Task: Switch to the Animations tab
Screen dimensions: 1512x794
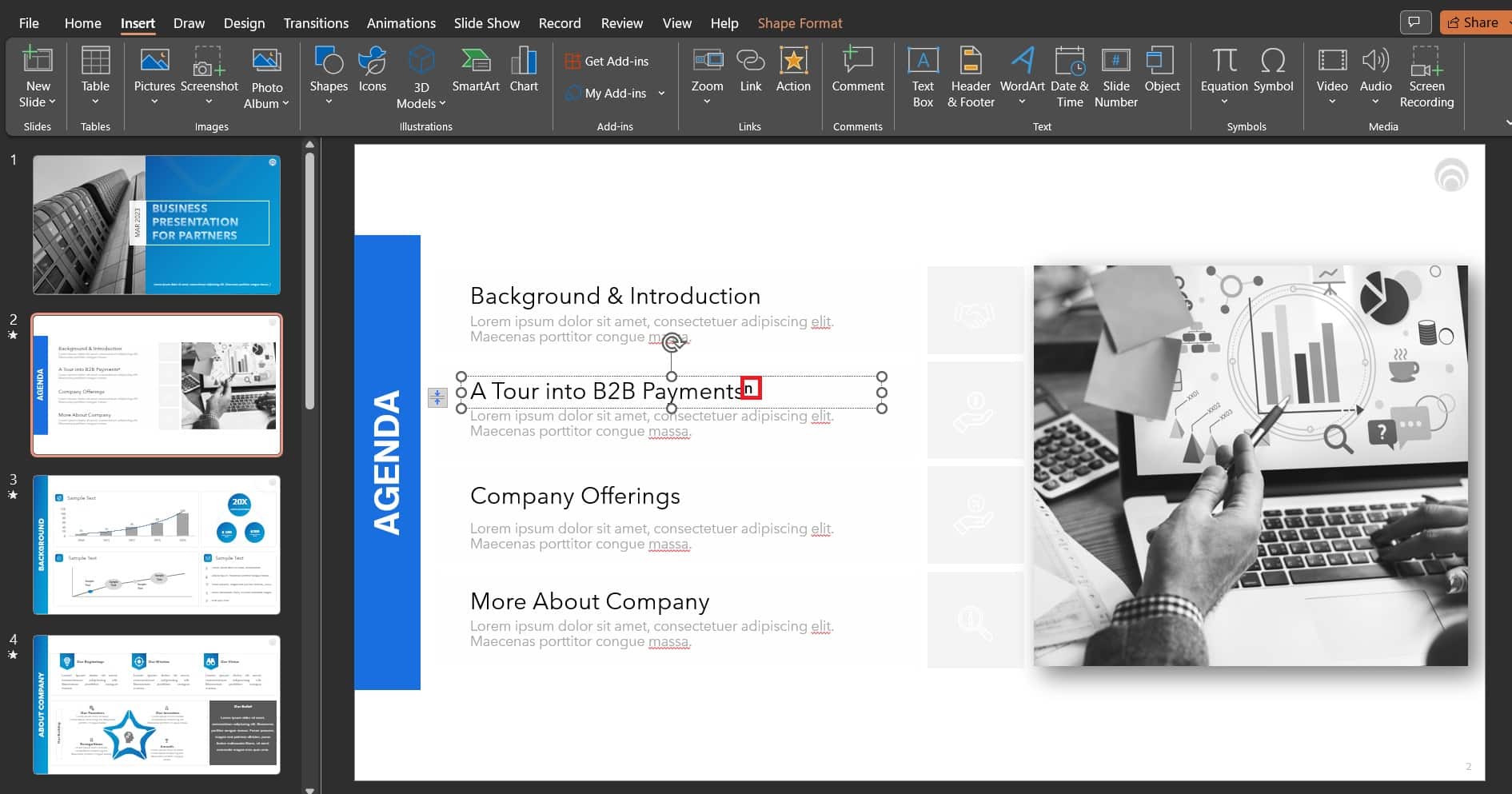Action: tap(401, 22)
